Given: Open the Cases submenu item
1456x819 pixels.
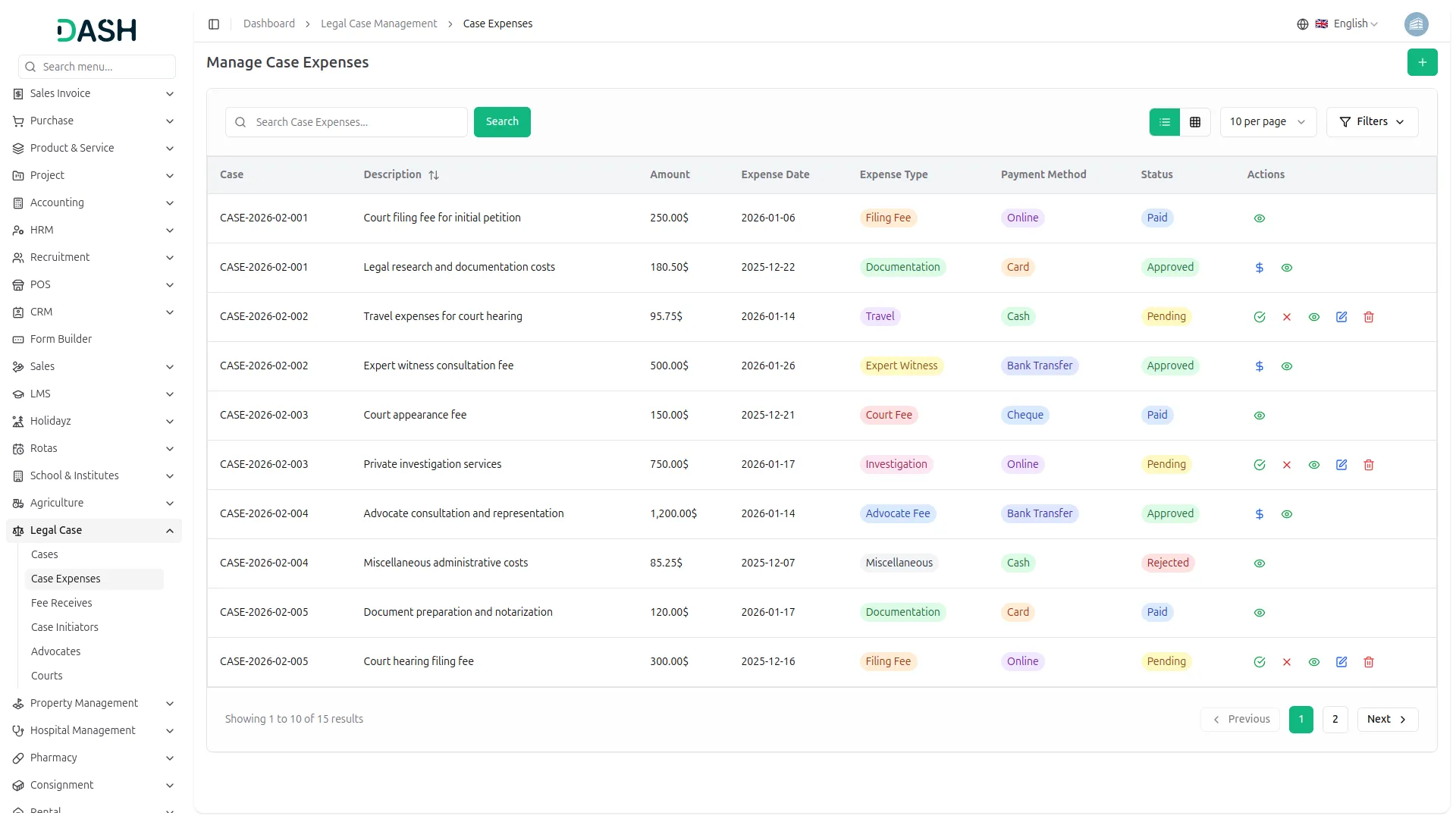Looking at the screenshot, I should click(44, 554).
